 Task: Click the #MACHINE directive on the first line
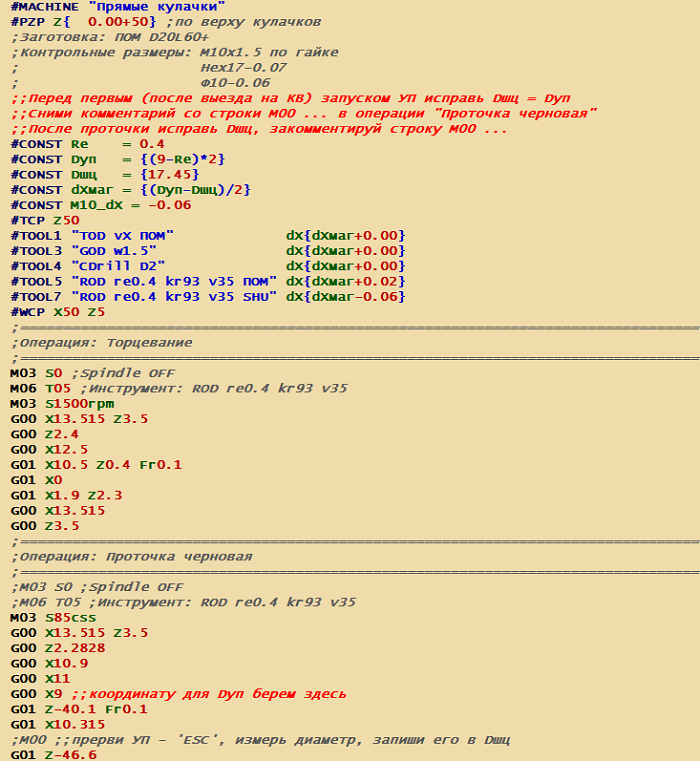point(42,7)
